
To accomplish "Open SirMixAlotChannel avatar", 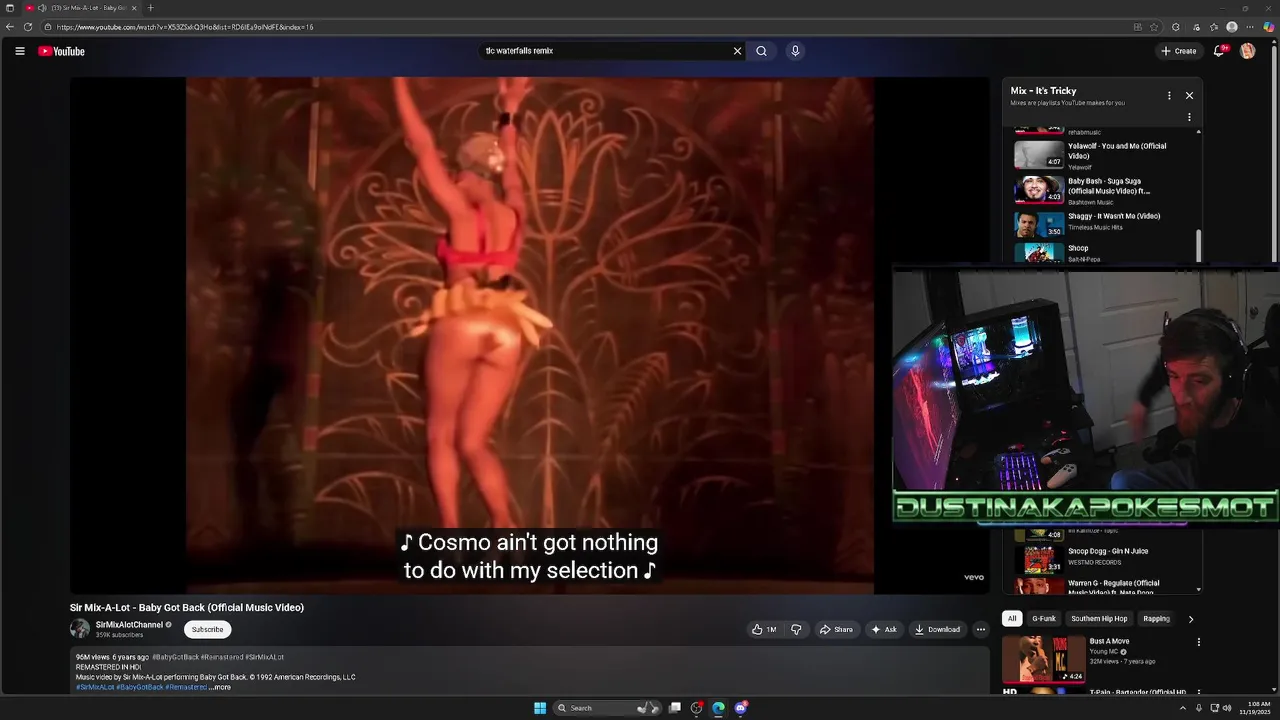I will 80,629.
